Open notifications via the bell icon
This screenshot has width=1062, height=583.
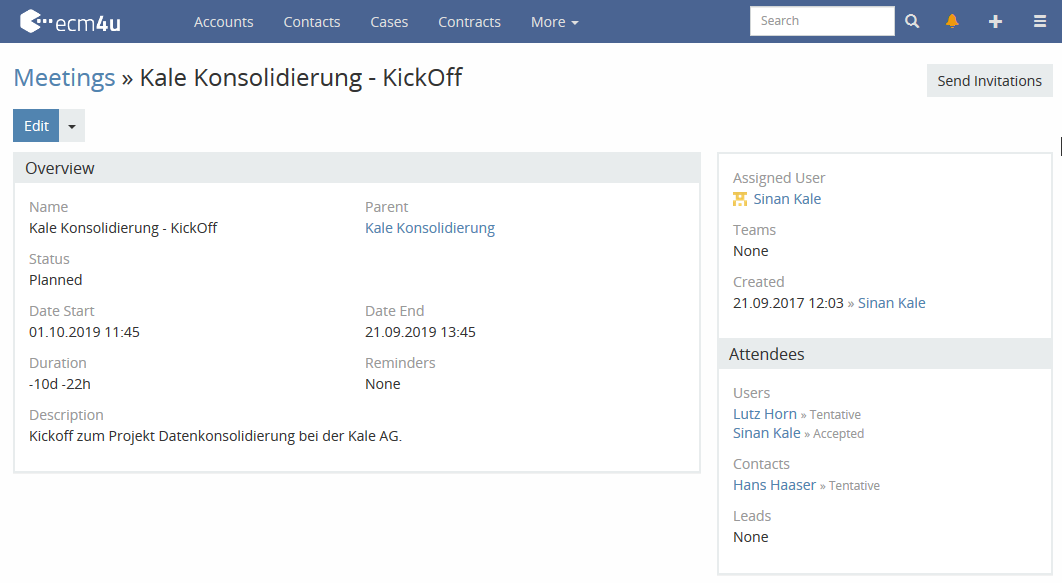[952, 20]
